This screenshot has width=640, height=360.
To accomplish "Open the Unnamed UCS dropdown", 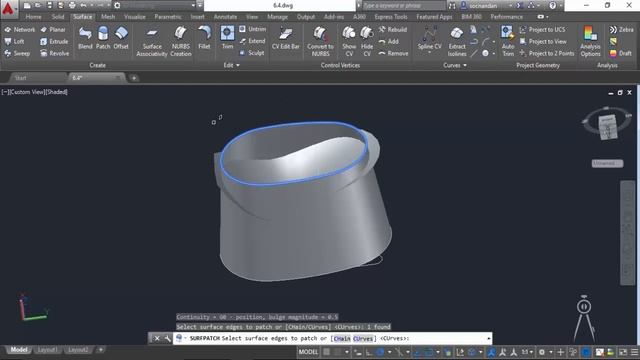I will click(x=607, y=163).
